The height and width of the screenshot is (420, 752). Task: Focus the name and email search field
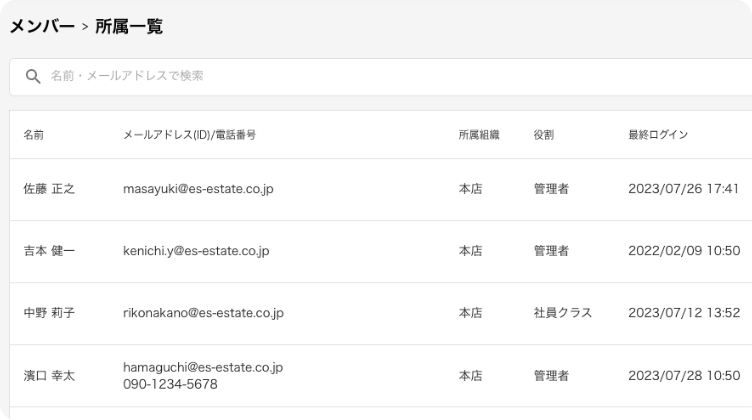point(381,77)
